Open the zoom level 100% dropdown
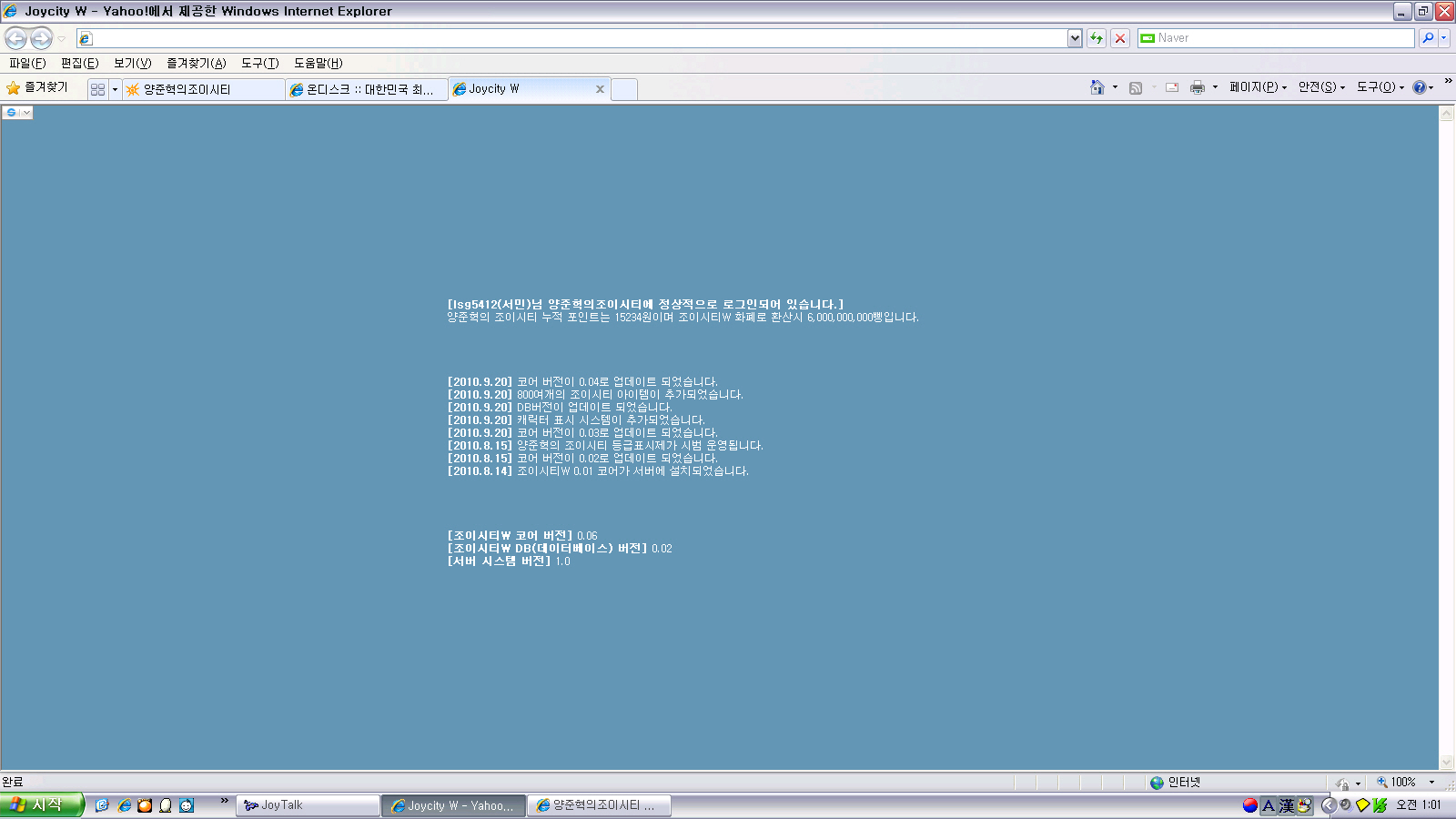1456x819 pixels. tap(1431, 783)
